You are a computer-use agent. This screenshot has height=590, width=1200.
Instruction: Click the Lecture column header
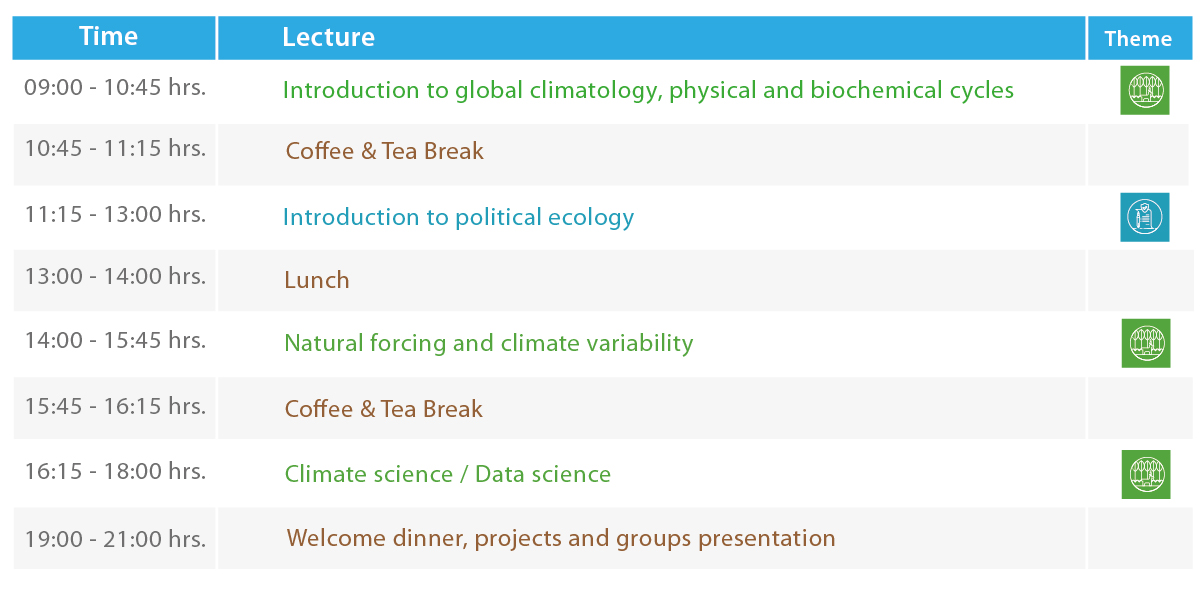(x=328, y=38)
